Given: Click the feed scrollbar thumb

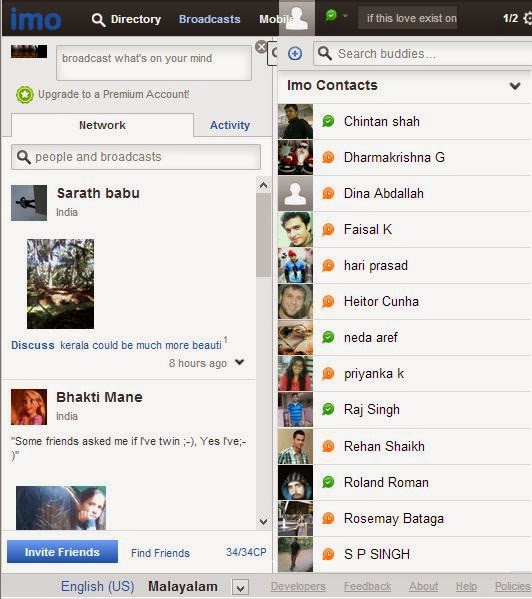Looking at the screenshot, I should coord(263,235).
